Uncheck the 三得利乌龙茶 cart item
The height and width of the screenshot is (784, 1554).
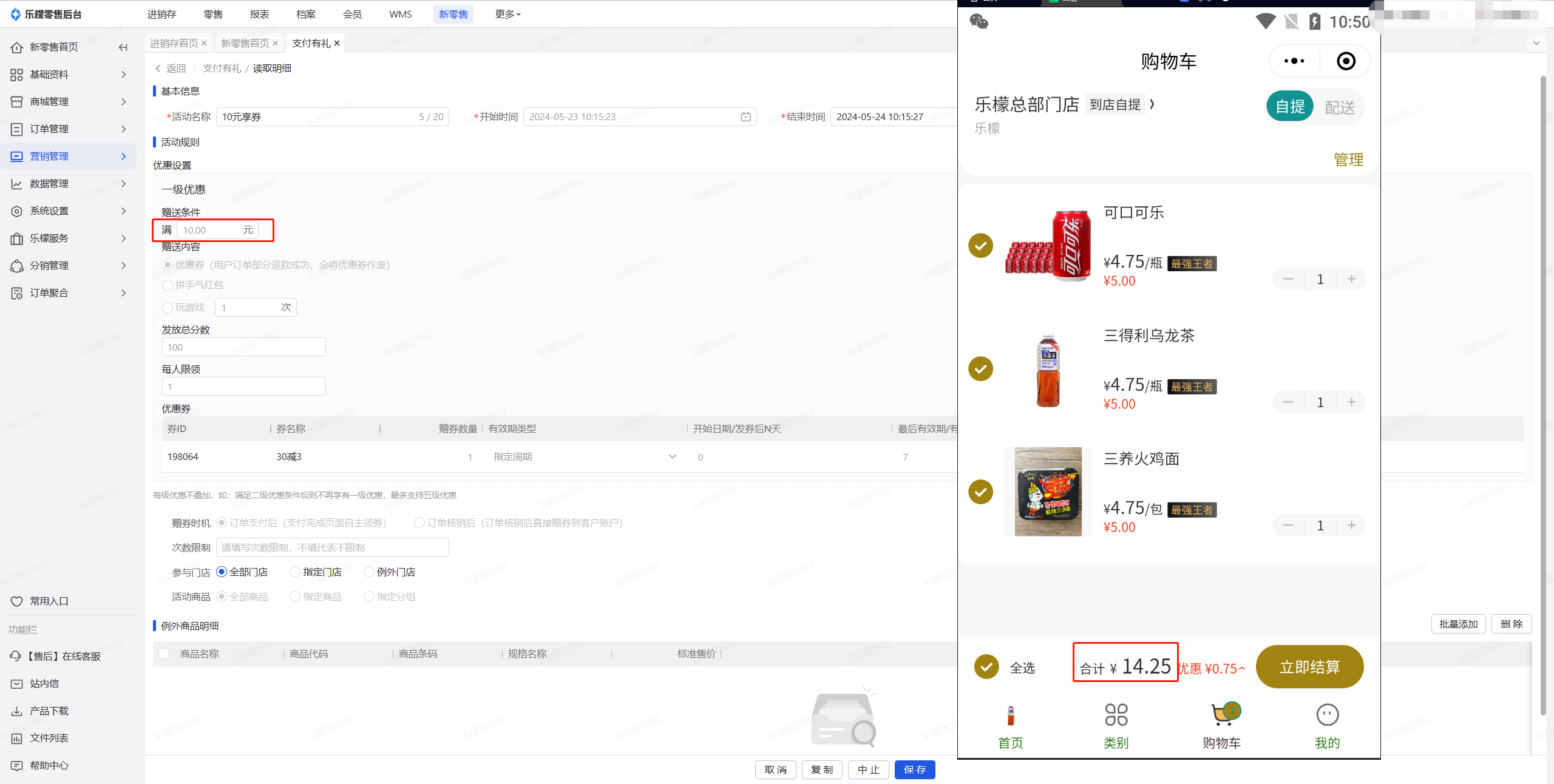coord(980,368)
